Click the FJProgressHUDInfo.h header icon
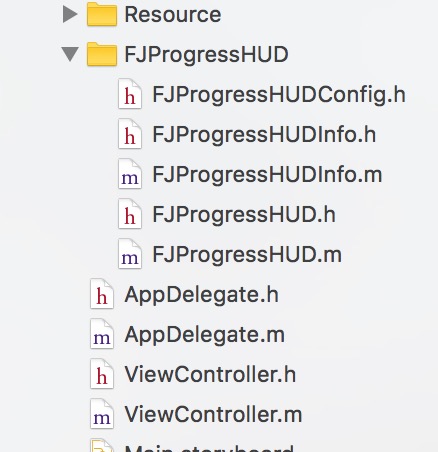Image resolution: width=438 pixels, height=452 pixels. tap(130, 134)
